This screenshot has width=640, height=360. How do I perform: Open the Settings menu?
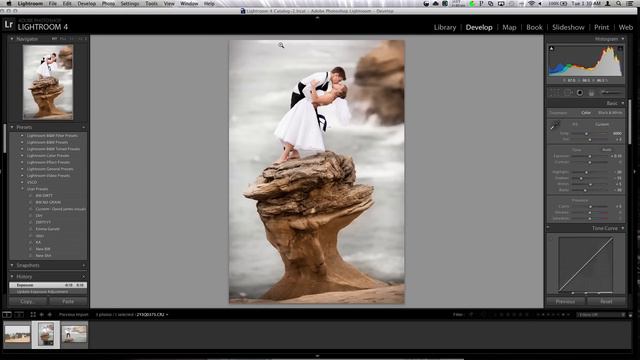pyautogui.click(x=130, y=3)
